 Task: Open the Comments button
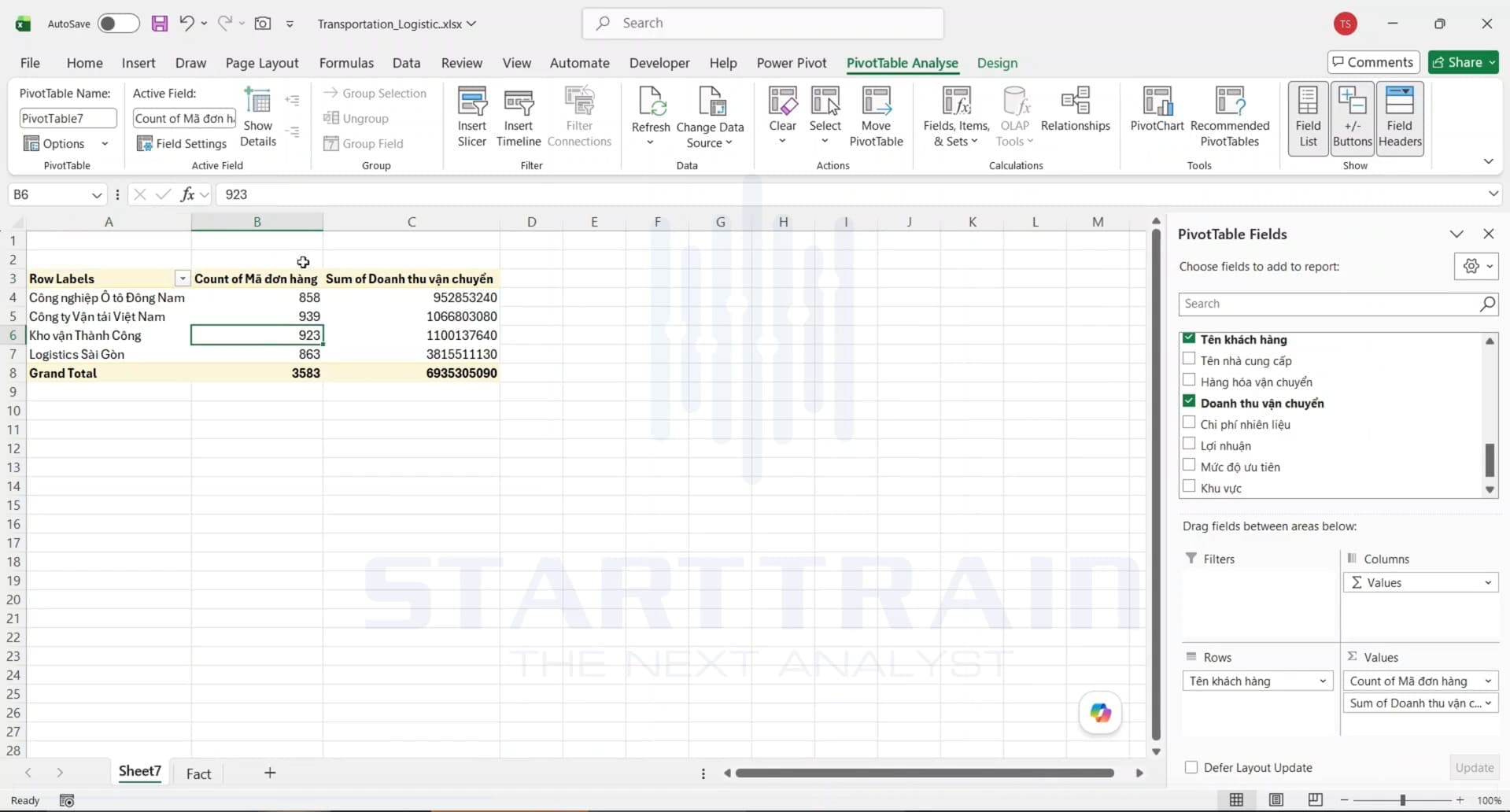pos(1373,62)
